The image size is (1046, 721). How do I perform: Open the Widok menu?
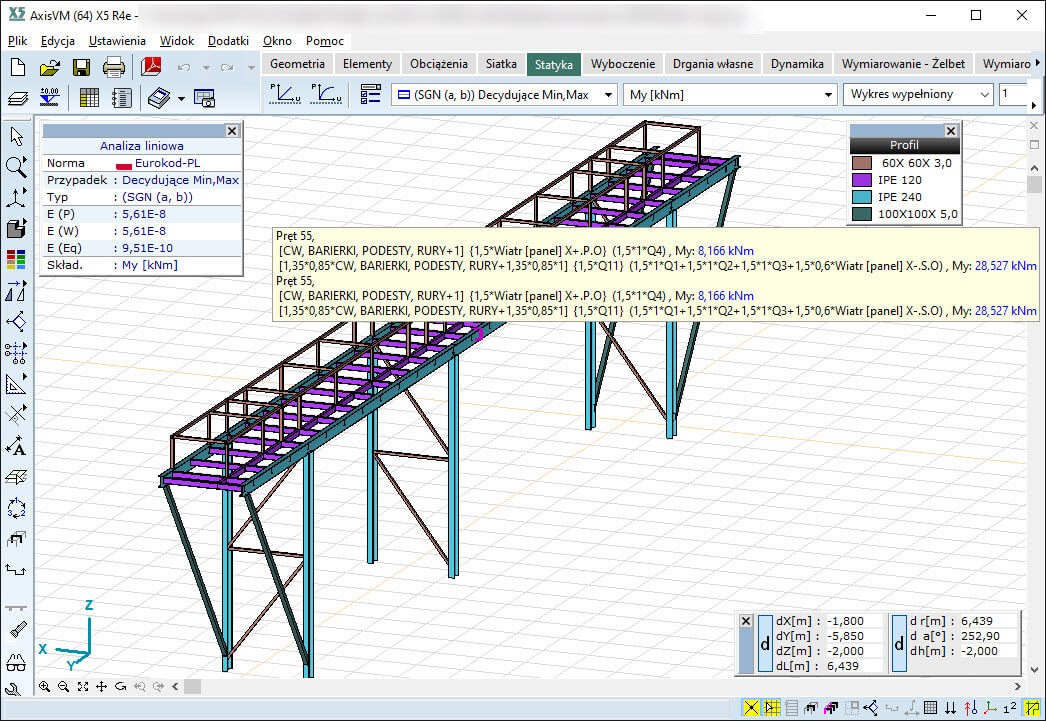pyautogui.click(x=177, y=41)
